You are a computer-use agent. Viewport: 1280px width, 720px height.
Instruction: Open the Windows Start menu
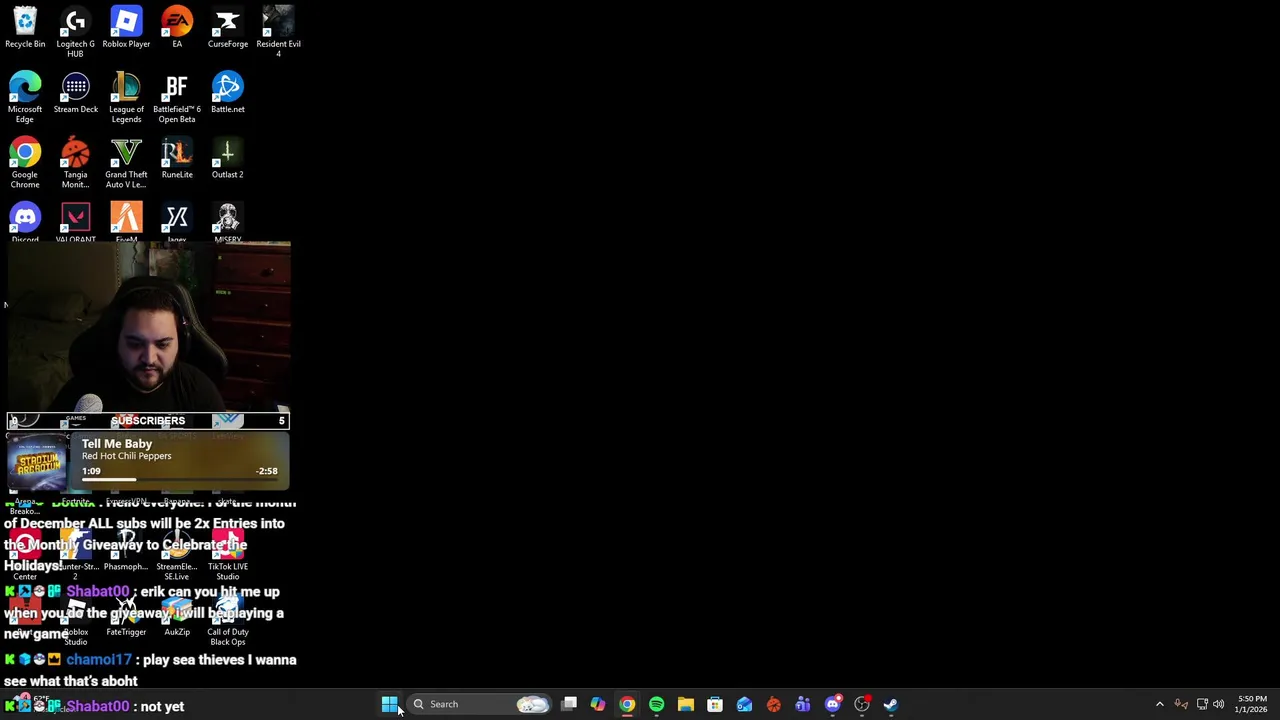(389, 704)
